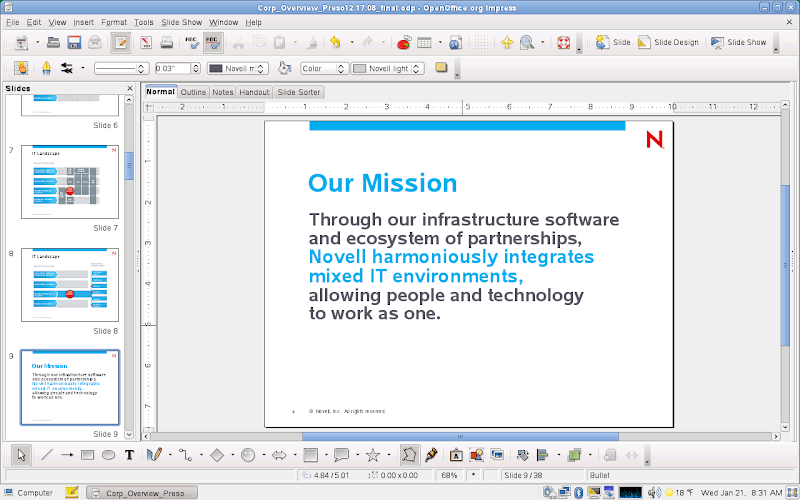
Task: Activate the Select arrow tool
Action: point(21,455)
